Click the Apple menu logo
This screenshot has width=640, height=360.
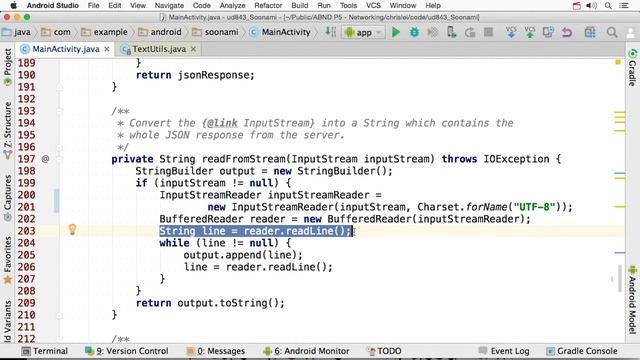tap(13, 5)
